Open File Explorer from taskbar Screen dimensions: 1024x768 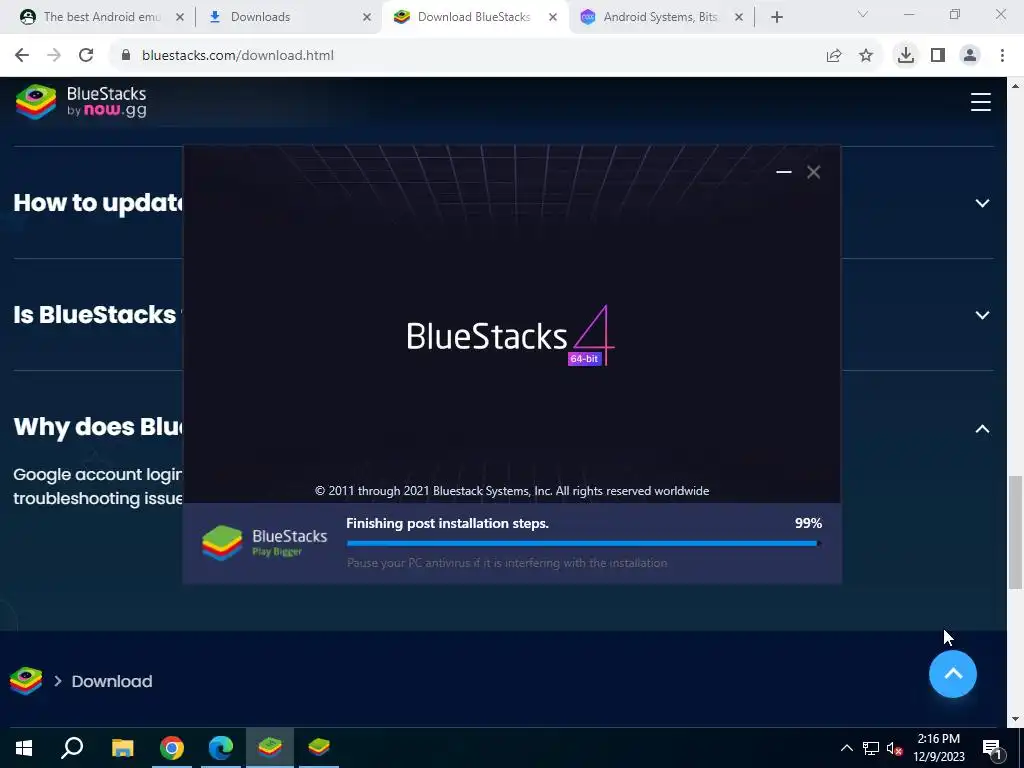pyautogui.click(x=122, y=748)
